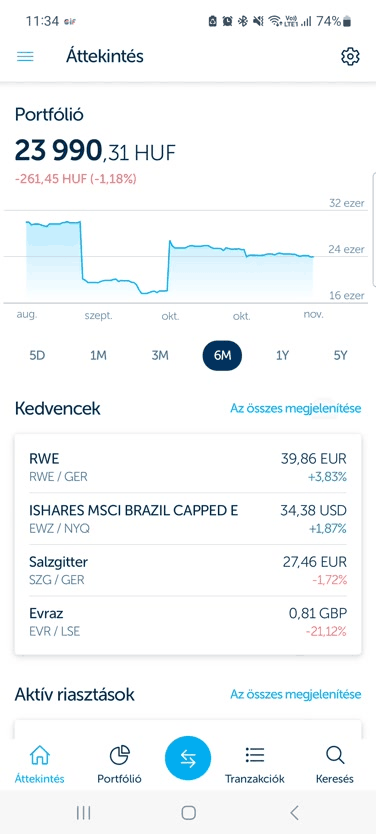The width and height of the screenshot is (376, 834).
Task: Open the Evraz favorite entry
Action: (x=188, y=622)
